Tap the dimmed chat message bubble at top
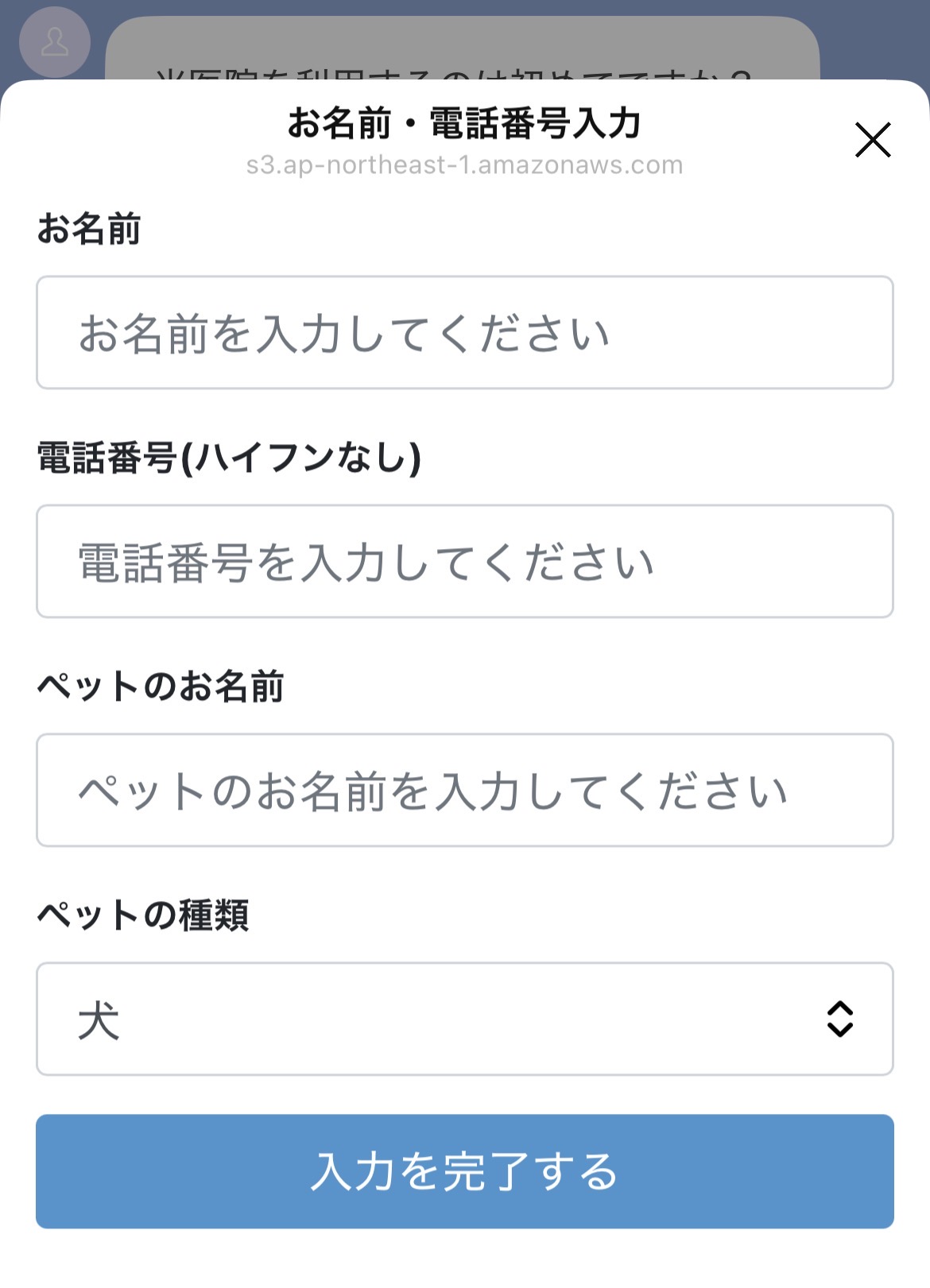Viewport: 930px width, 1288px height. pos(461,48)
